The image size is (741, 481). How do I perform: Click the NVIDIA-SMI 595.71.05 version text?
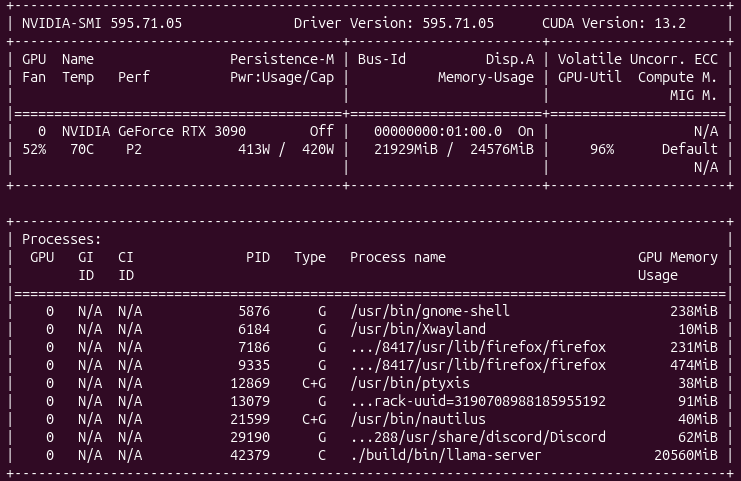tap(102, 23)
